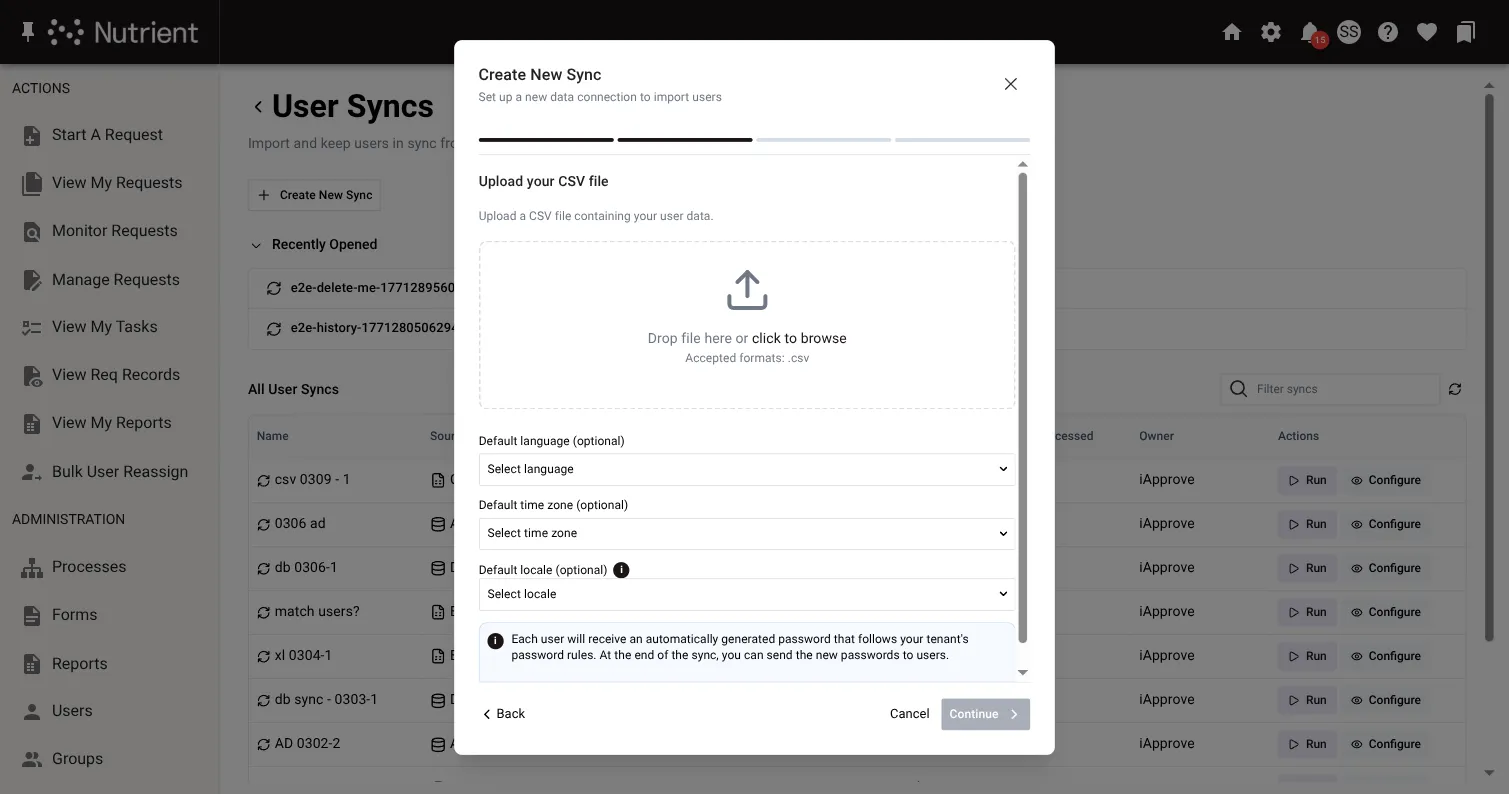Viewport: 1509px width, 794px height.
Task: Click the Continue button
Action: [985, 714]
